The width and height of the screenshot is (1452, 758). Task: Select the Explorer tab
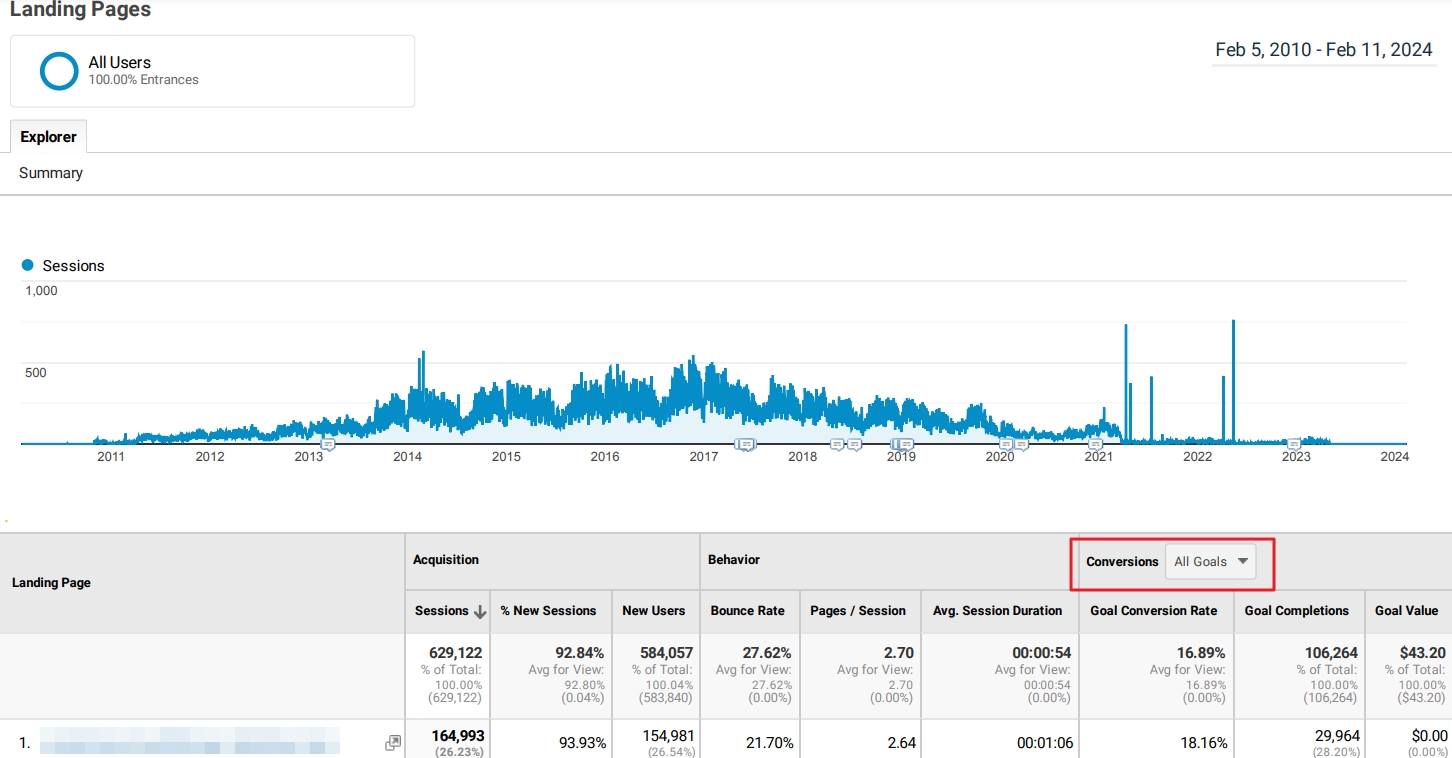(49, 137)
